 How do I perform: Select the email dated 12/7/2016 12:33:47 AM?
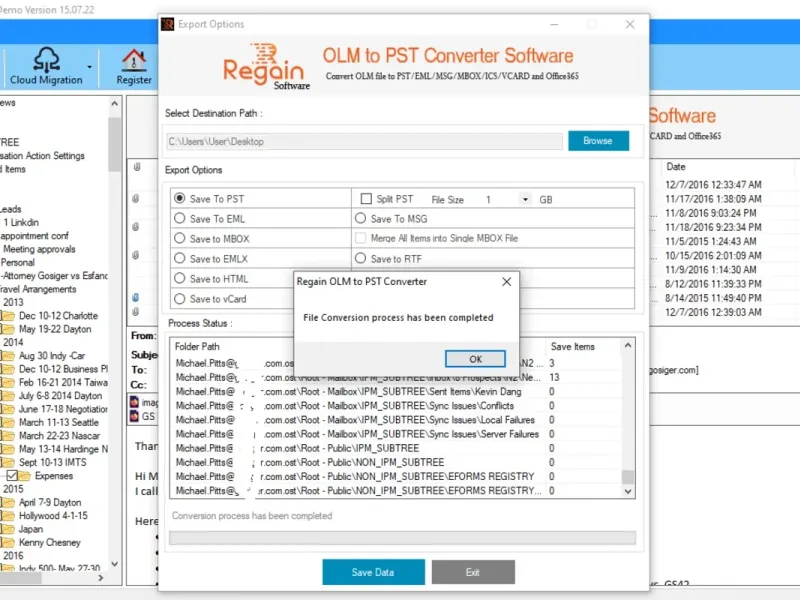coord(713,184)
